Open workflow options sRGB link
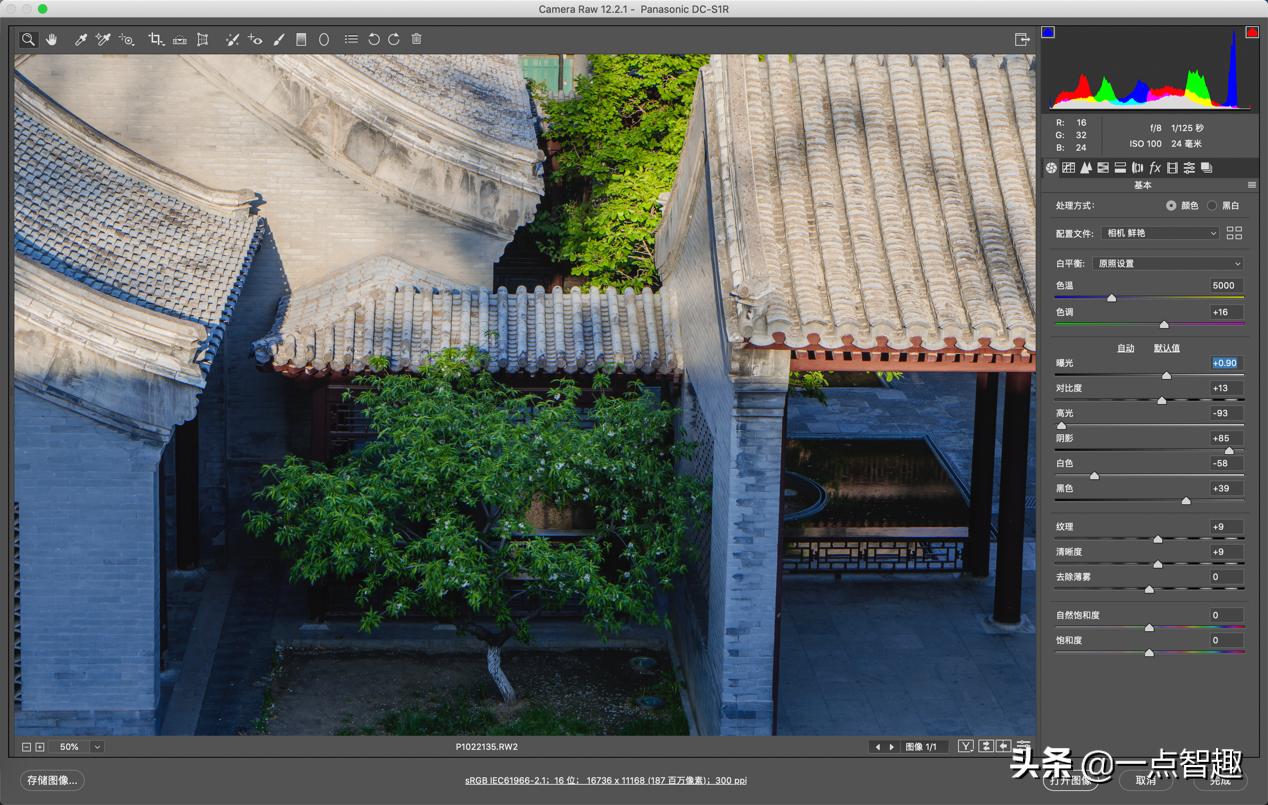 pyautogui.click(x=605, y=780)
